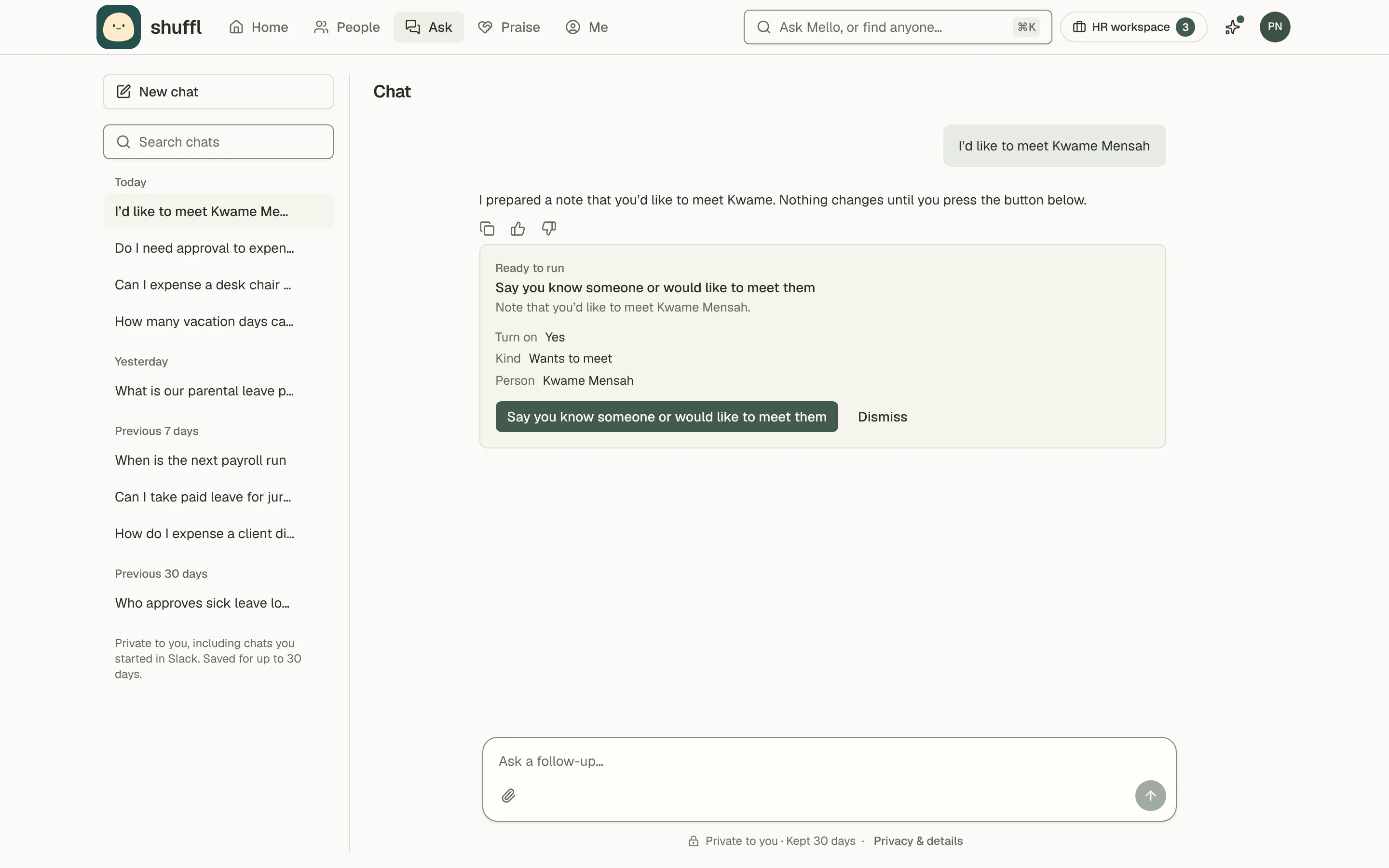Click the ⌘K shortcut badge
1389x868 pixels.
[x=1026, y=27]
